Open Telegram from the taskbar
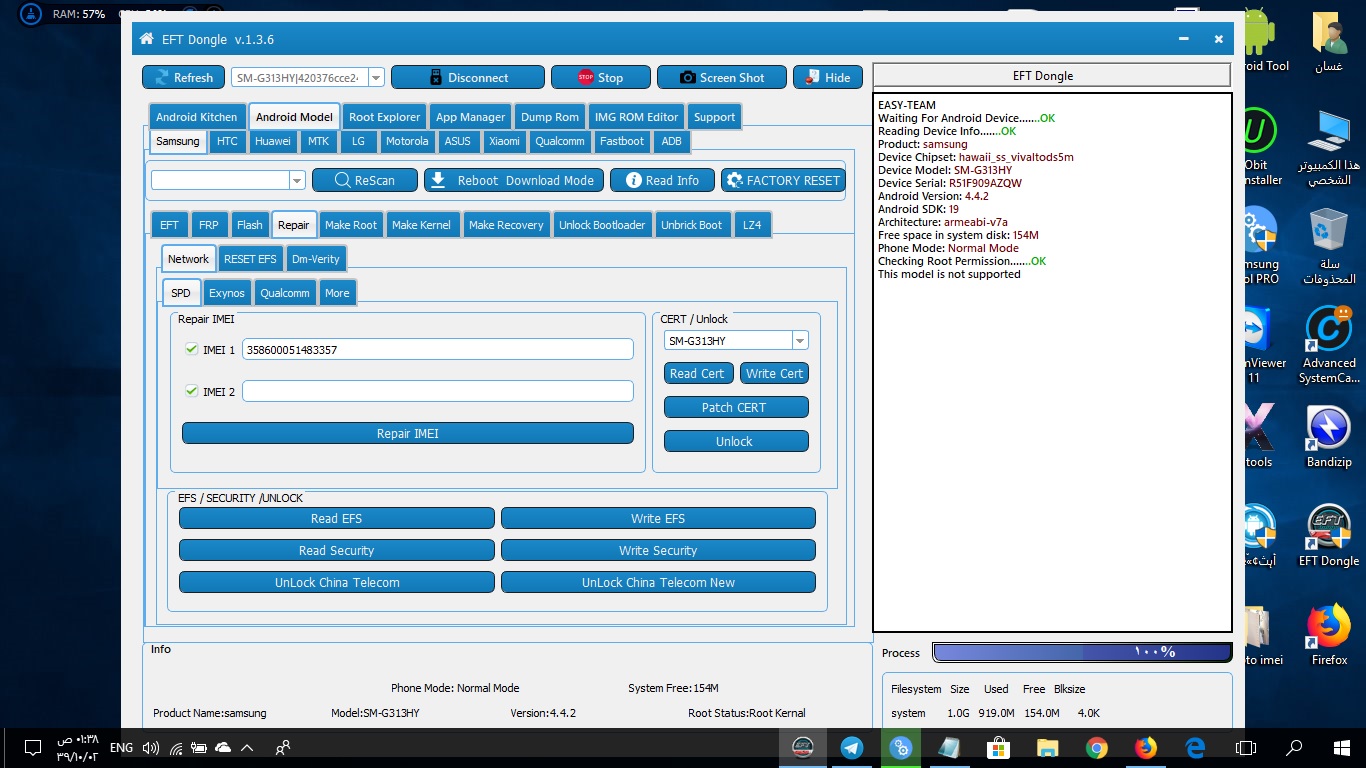 852,748
